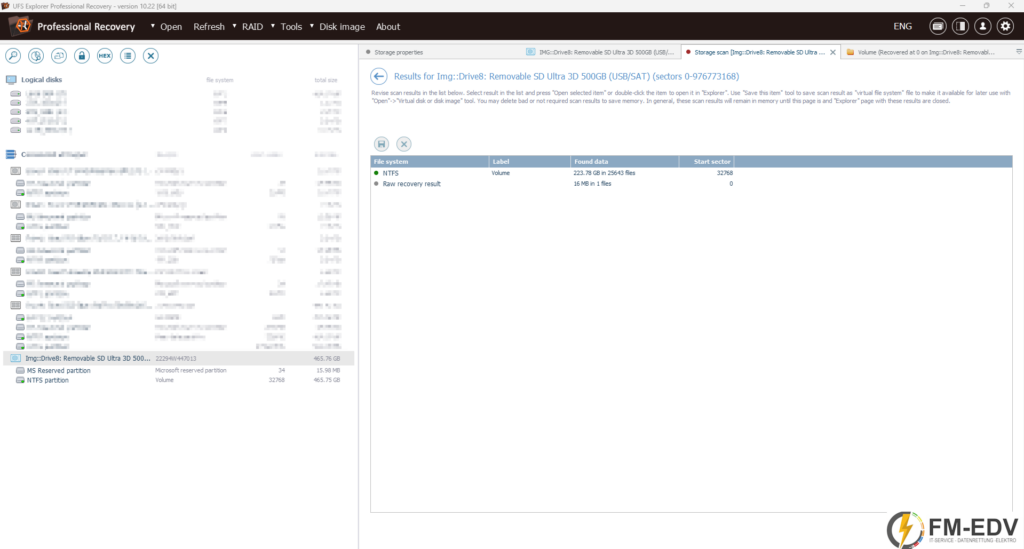Open the About menu item
The image size is (1024, 549).
coord(388,27)
